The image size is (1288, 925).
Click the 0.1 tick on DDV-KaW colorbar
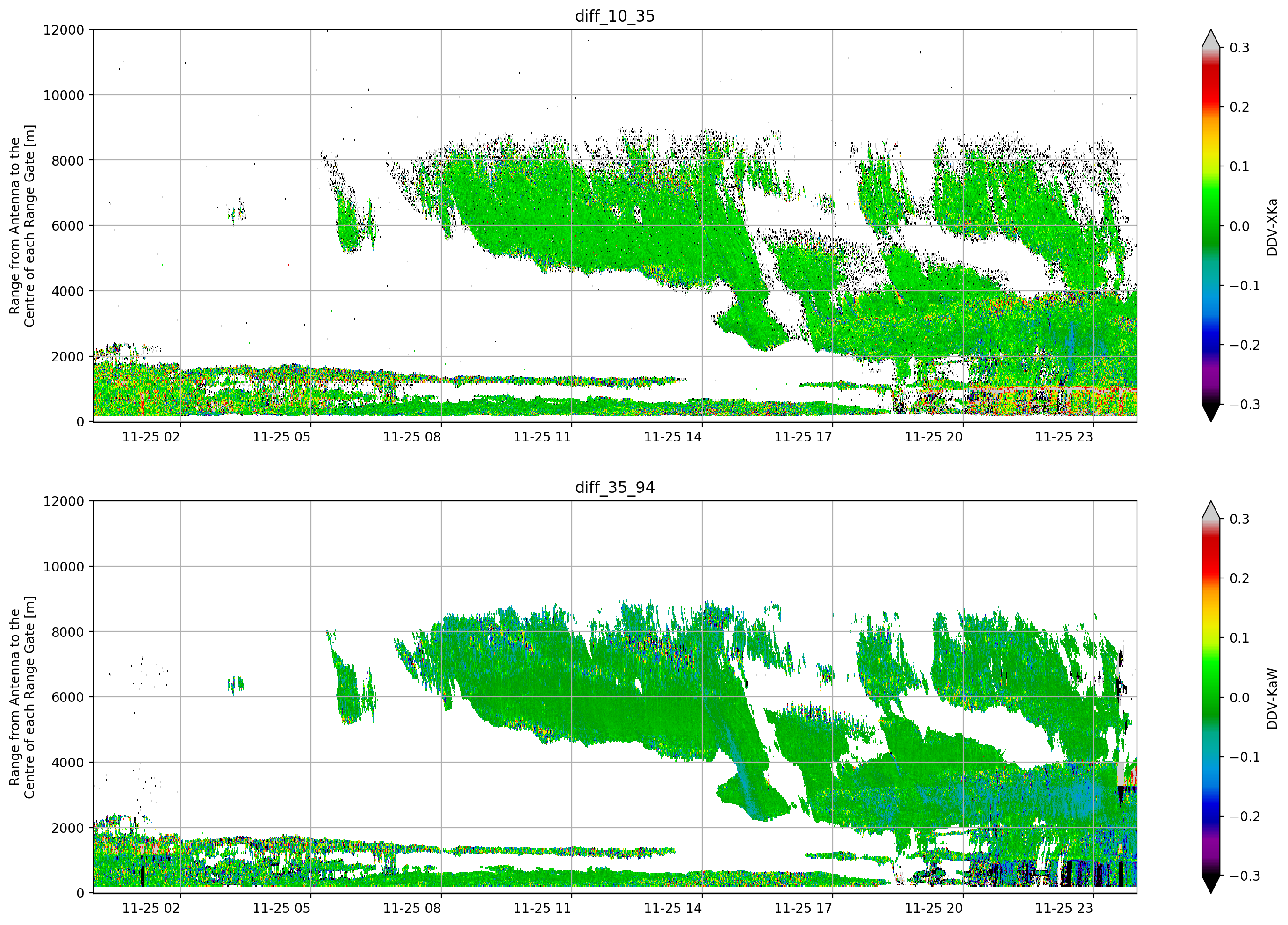coord(1239,639)
